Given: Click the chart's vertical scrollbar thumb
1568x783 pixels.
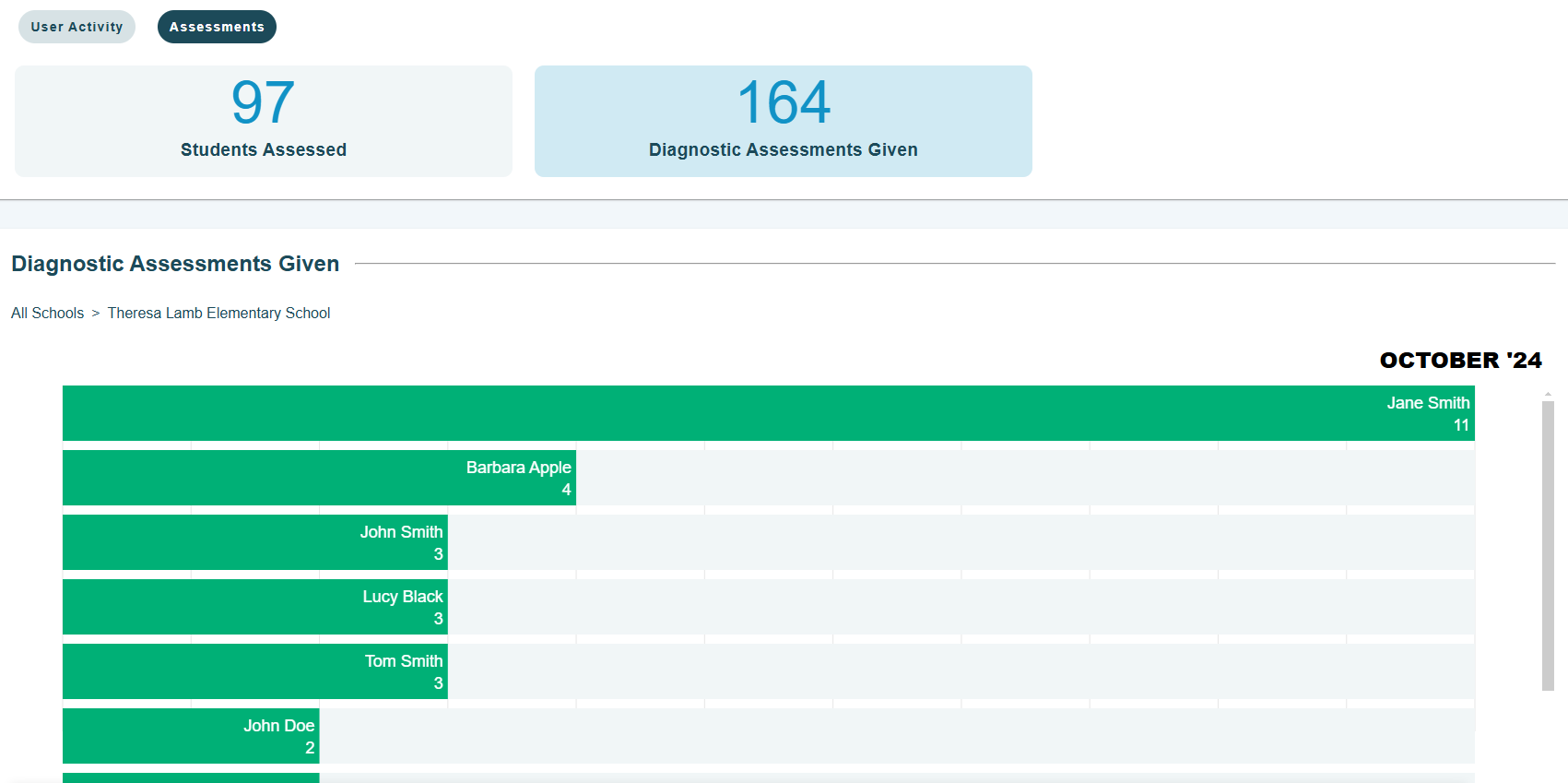Looking at the screenshot, I should [1548, 545].
